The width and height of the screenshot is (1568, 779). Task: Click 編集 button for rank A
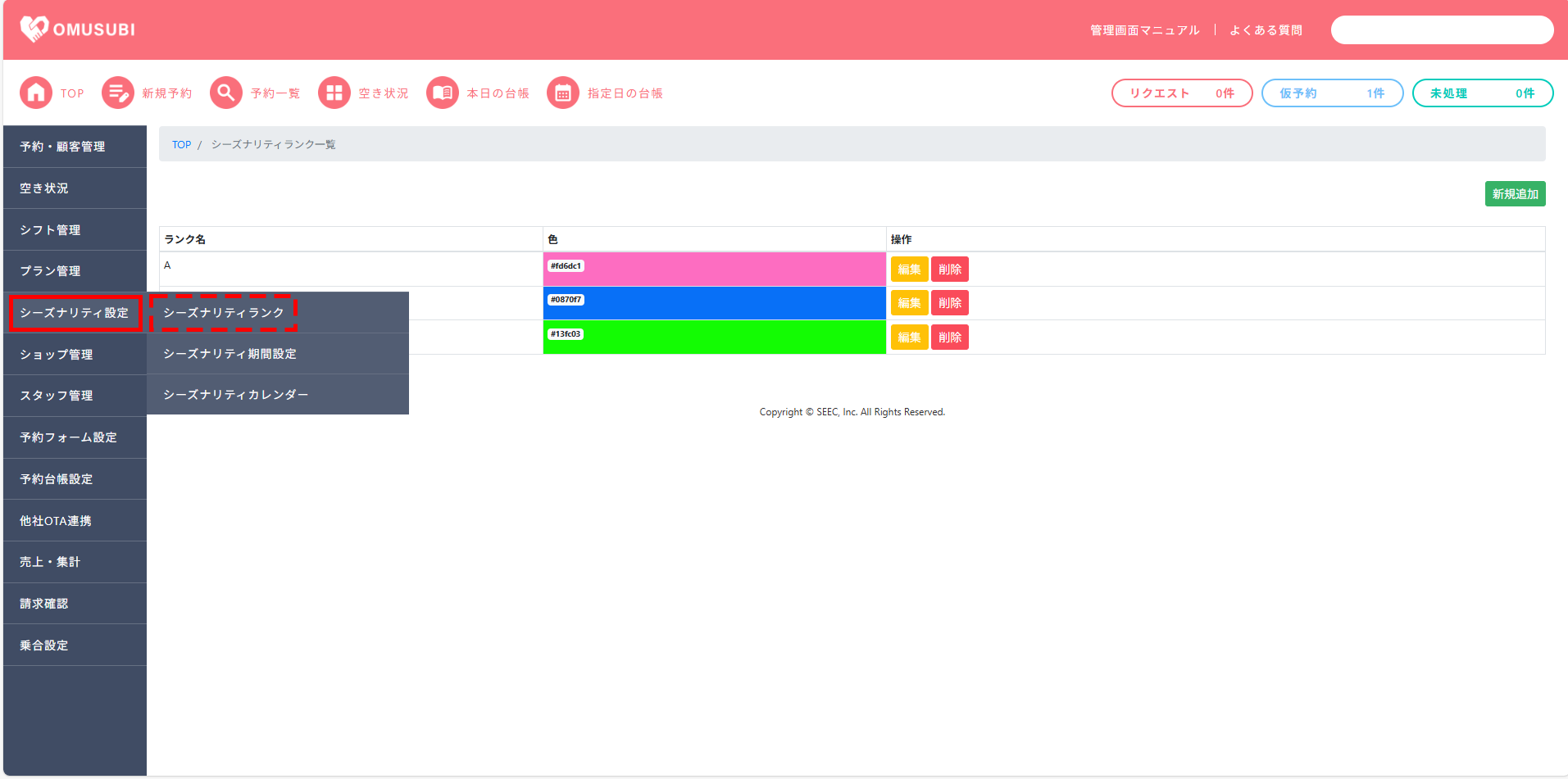[x=909, y=269]
